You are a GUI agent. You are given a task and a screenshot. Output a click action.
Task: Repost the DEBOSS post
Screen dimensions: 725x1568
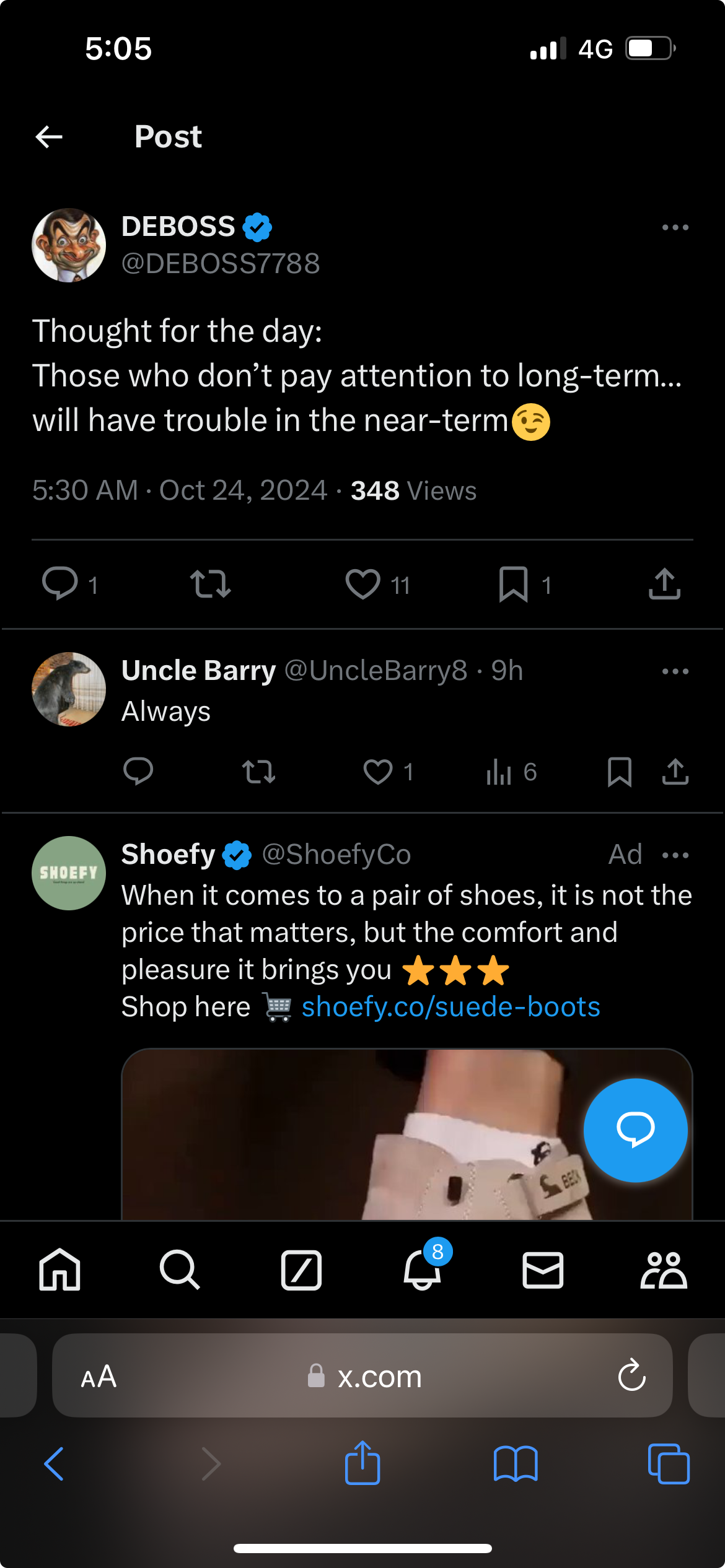211,584
